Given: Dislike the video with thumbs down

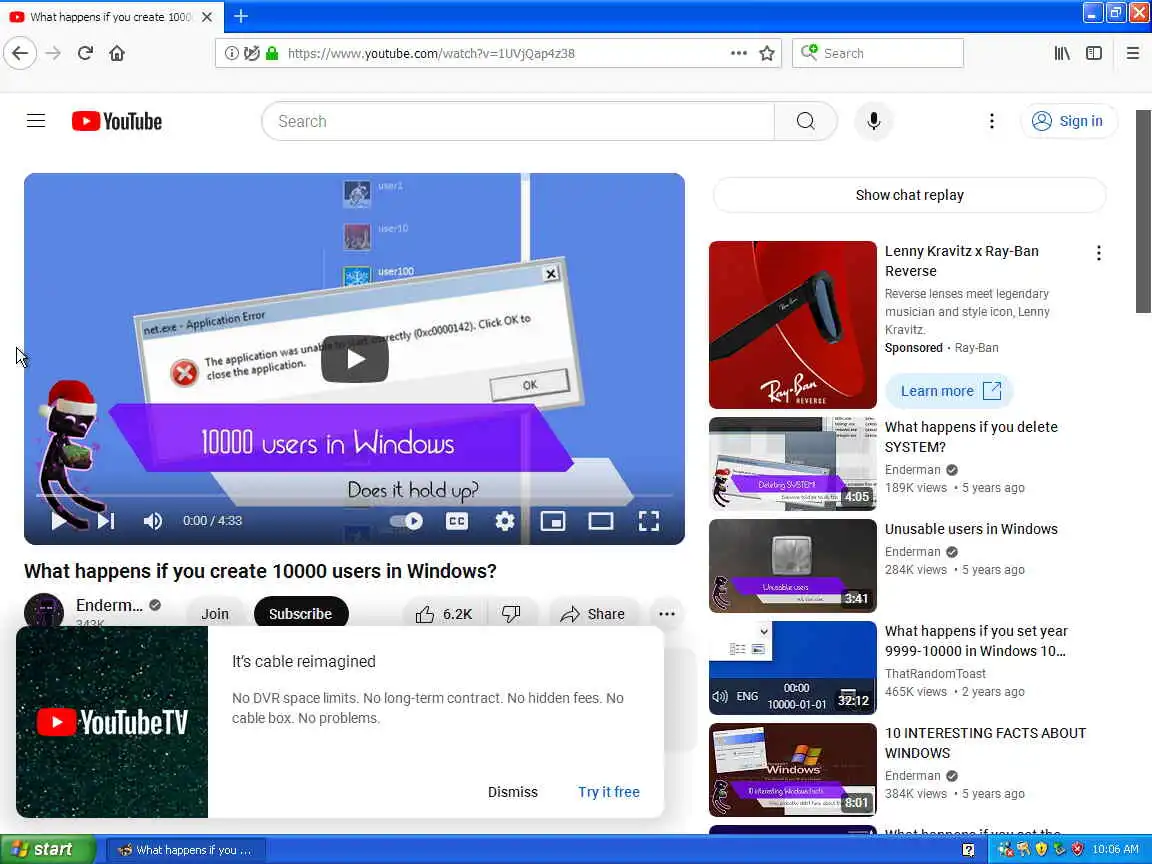Looking at the screenshot, I should [x=511, y=613].
